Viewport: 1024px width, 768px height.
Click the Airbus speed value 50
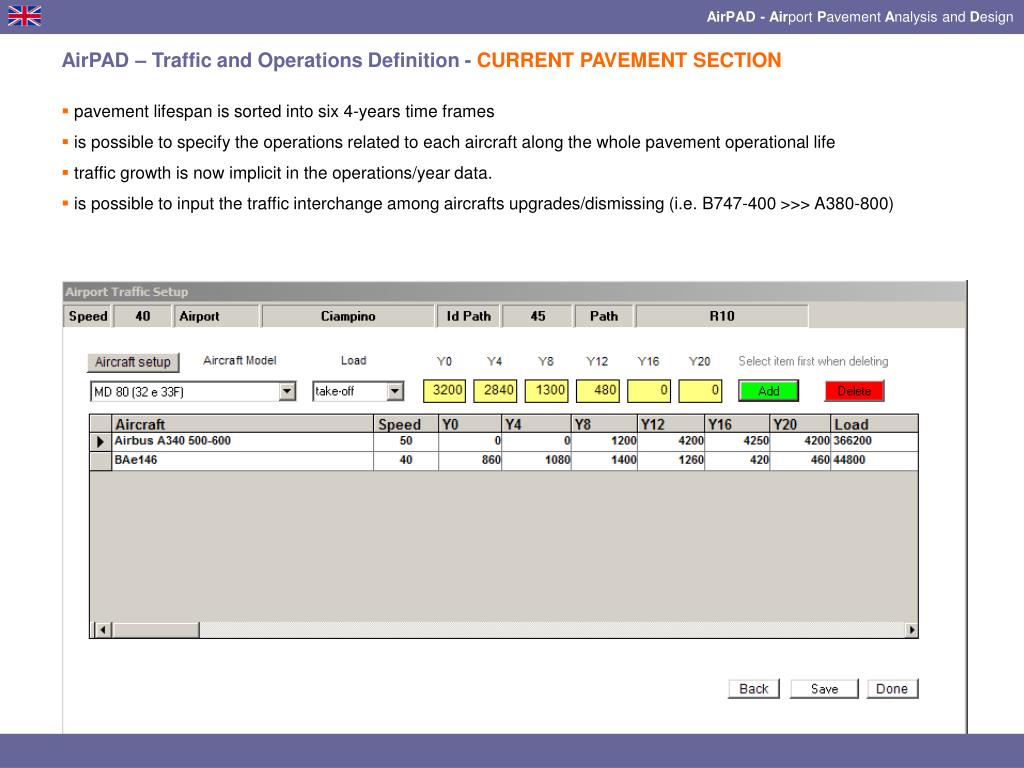(x=406, y=441)
